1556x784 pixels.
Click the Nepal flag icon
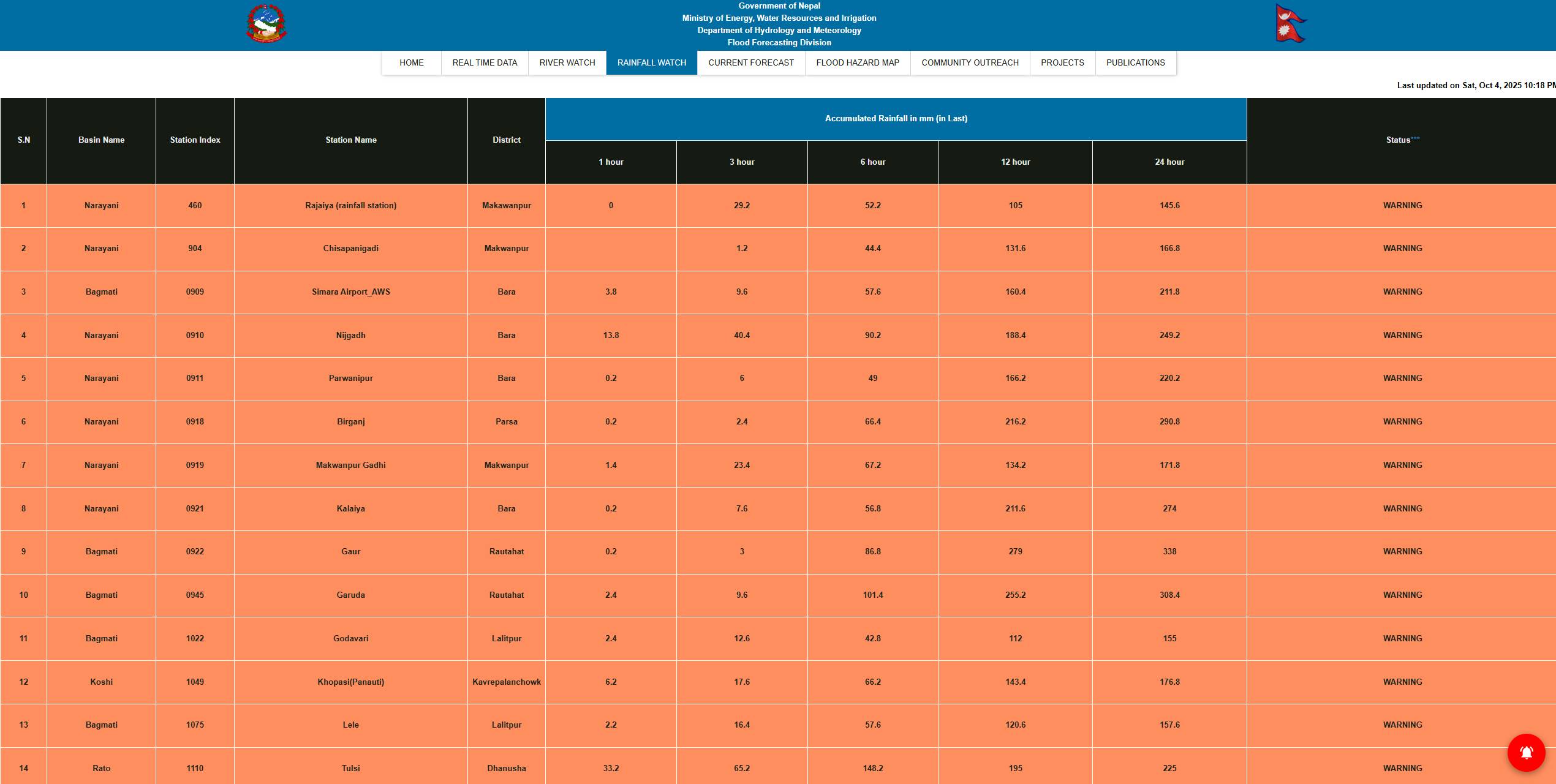coord(1290,24)
